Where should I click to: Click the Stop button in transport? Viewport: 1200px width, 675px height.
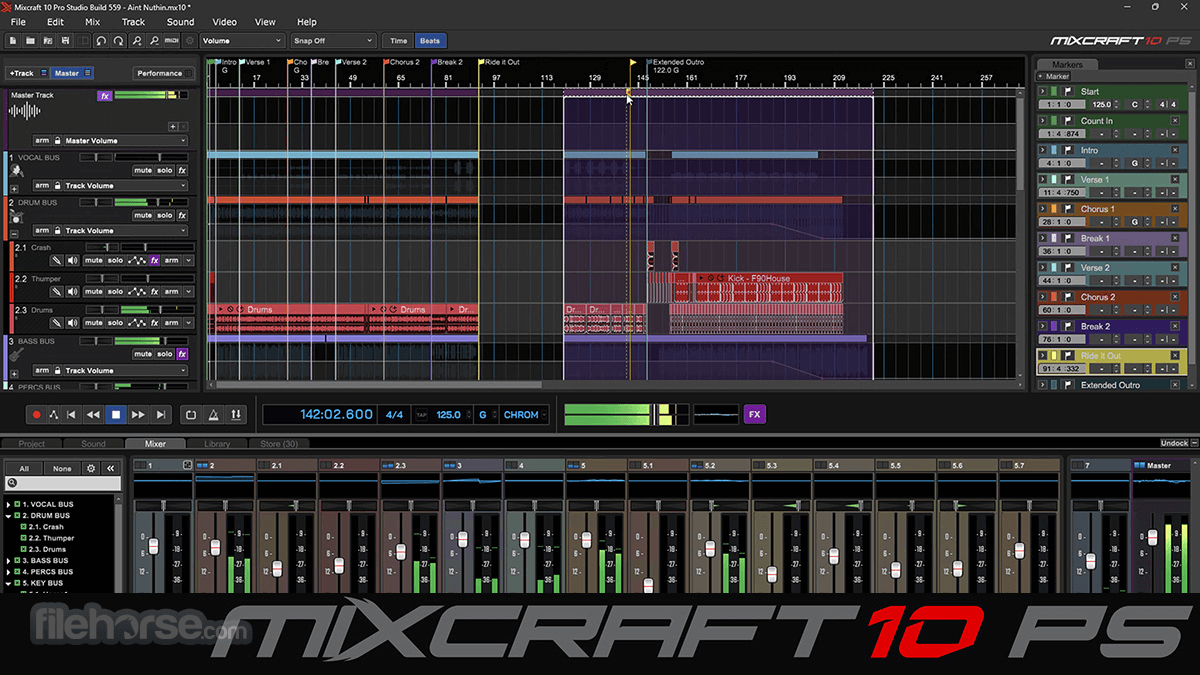point(116,415)
